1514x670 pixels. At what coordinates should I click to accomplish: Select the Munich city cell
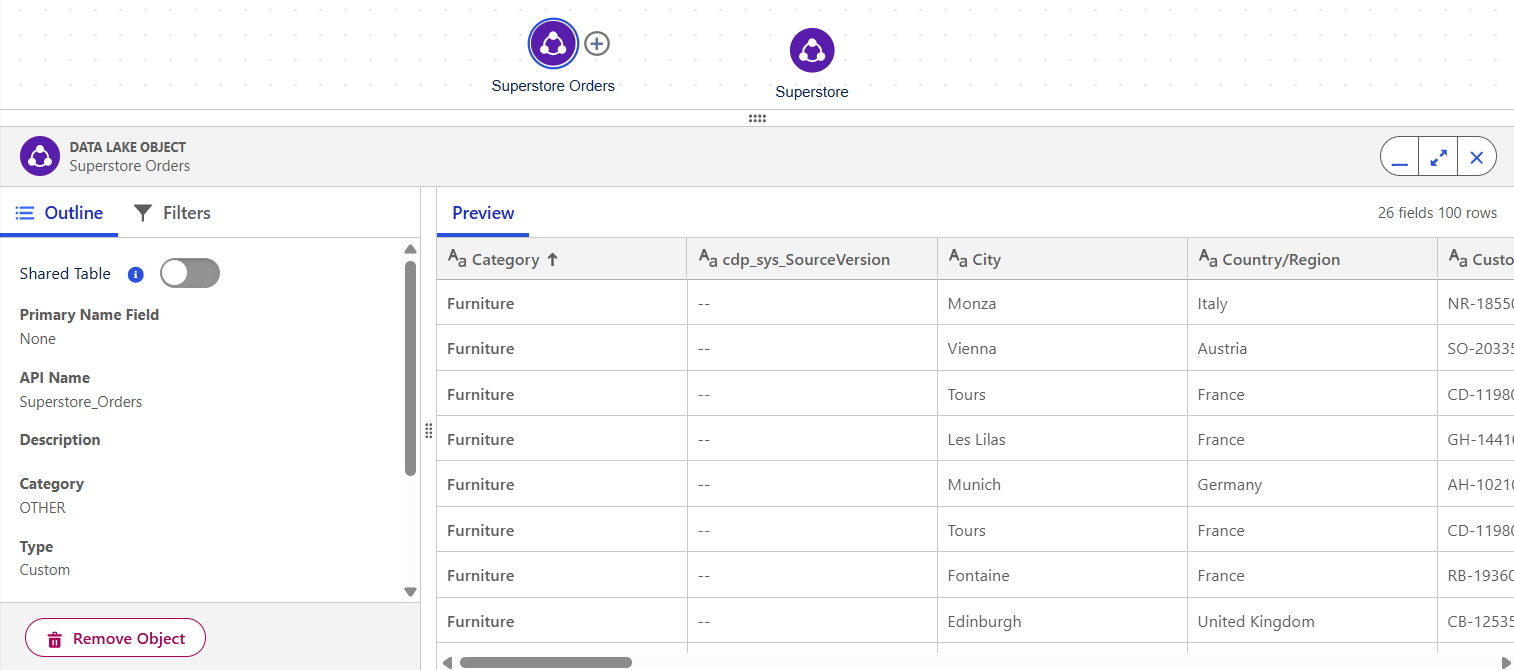point(1062,484)
